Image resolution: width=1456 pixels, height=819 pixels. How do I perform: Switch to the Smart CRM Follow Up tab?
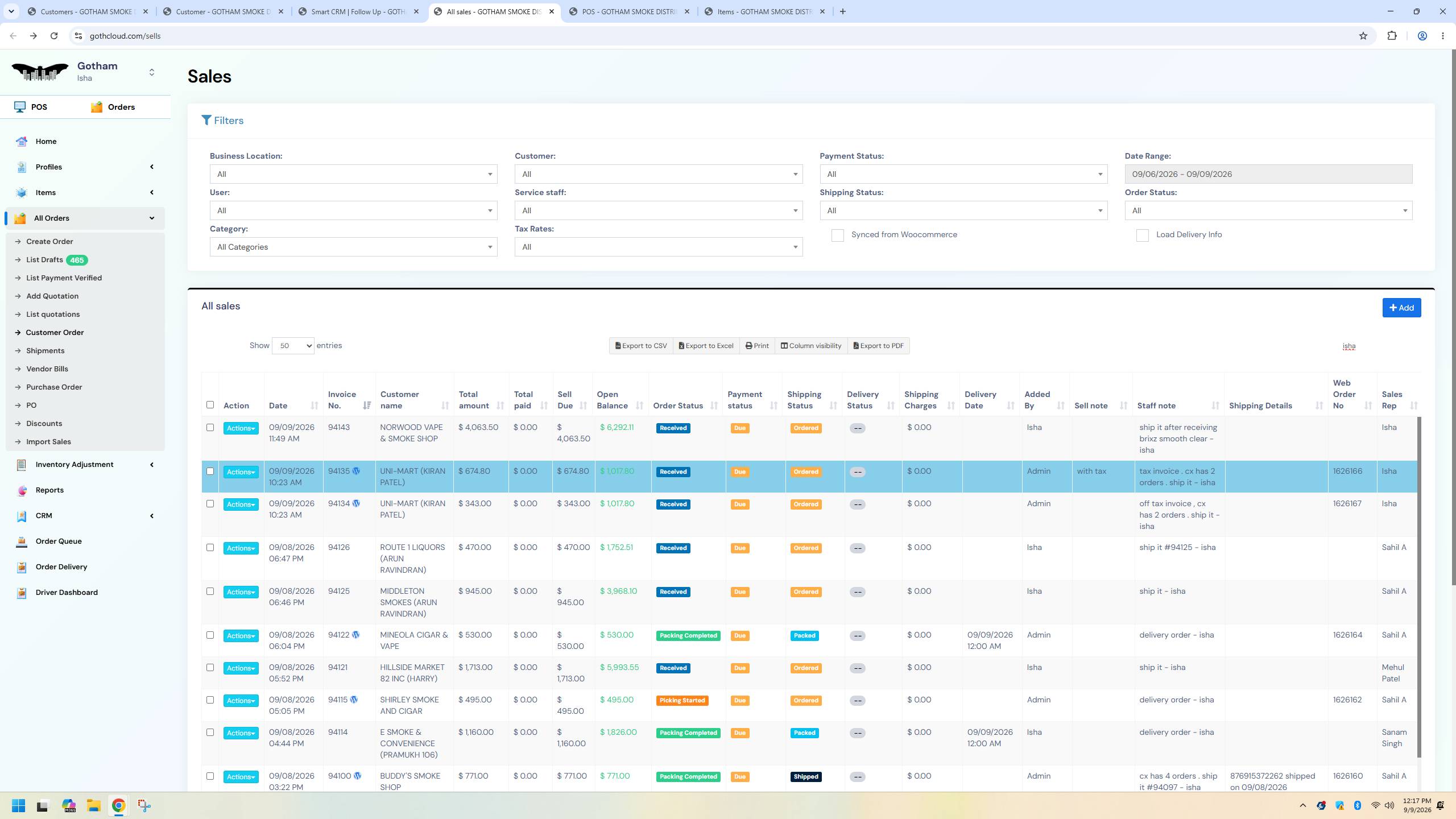[x=359, y=11]
